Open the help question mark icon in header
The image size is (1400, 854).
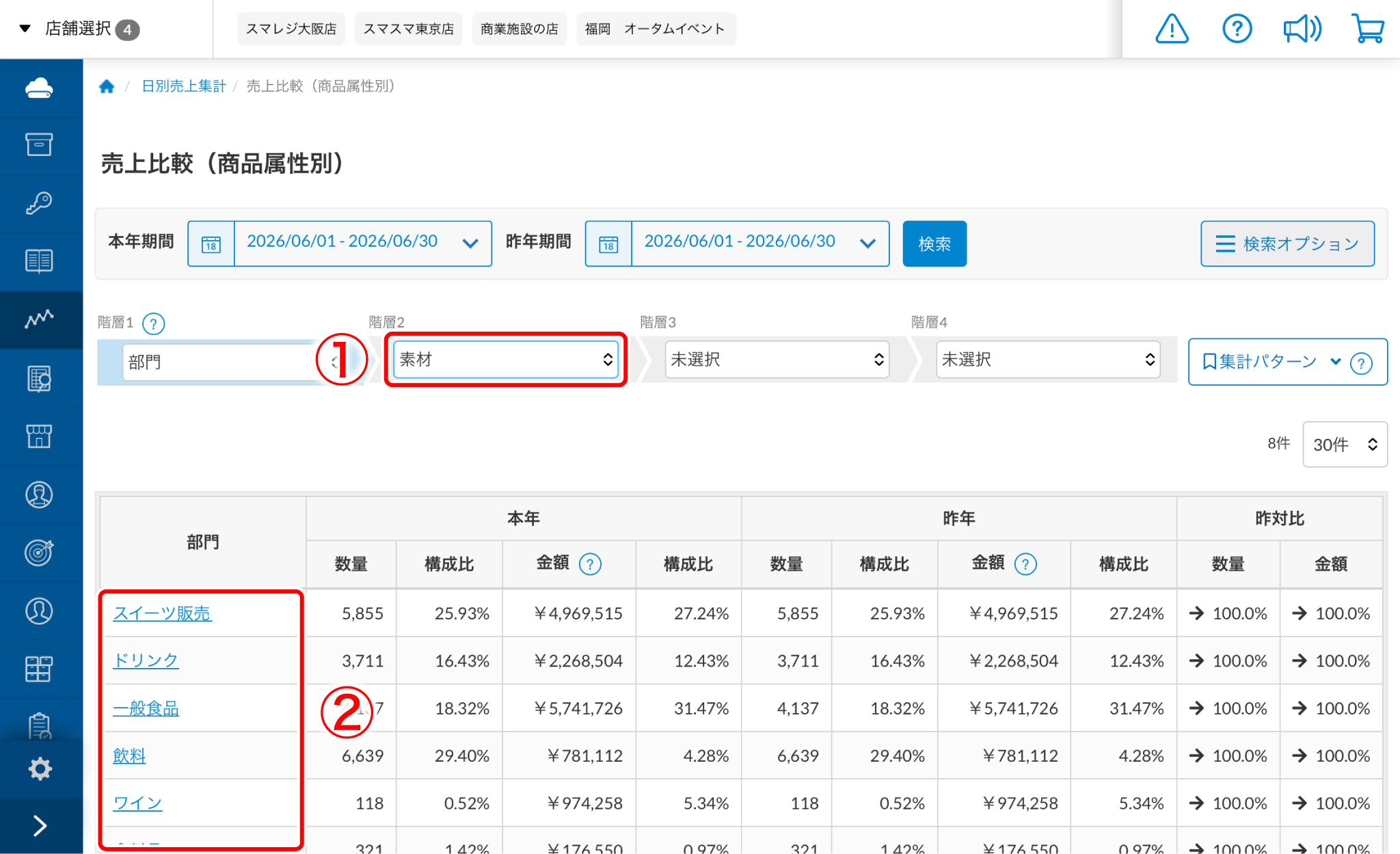coord(1237,29)
